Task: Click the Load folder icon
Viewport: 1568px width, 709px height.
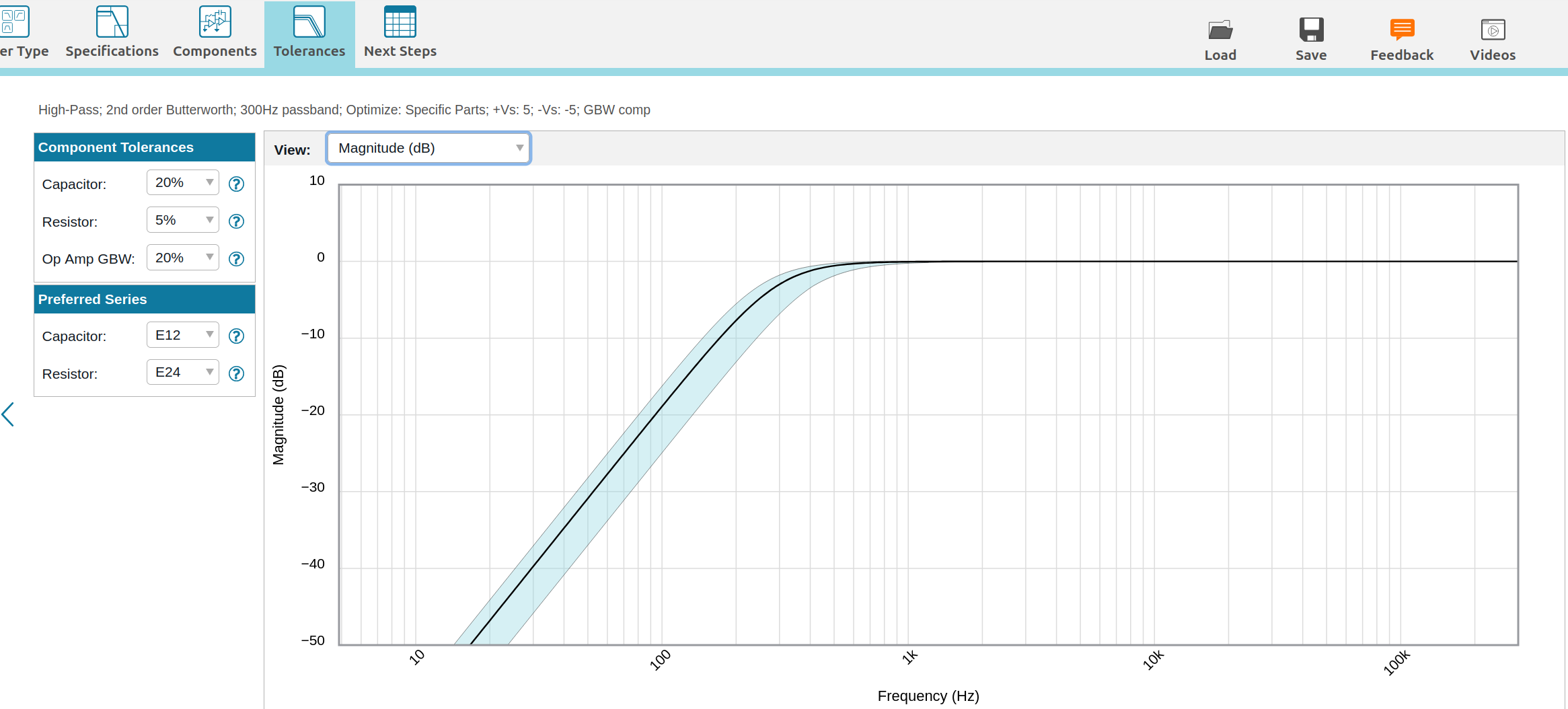Action: [x=1220, y=30]
